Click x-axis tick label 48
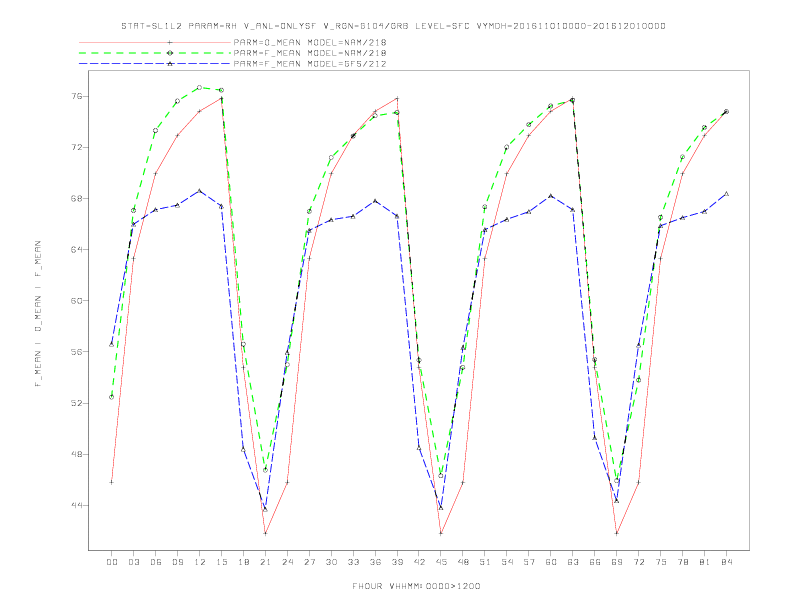The height and width of the screenshot is (612, 792). [x=463, y=562]
